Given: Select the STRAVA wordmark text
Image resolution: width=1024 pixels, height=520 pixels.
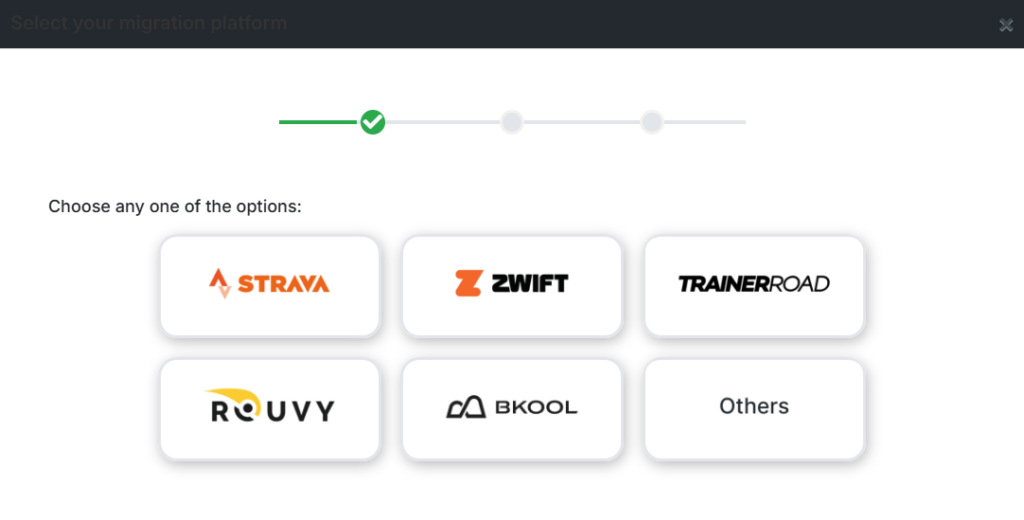Looking at the screenshot, I should (283, 284).
